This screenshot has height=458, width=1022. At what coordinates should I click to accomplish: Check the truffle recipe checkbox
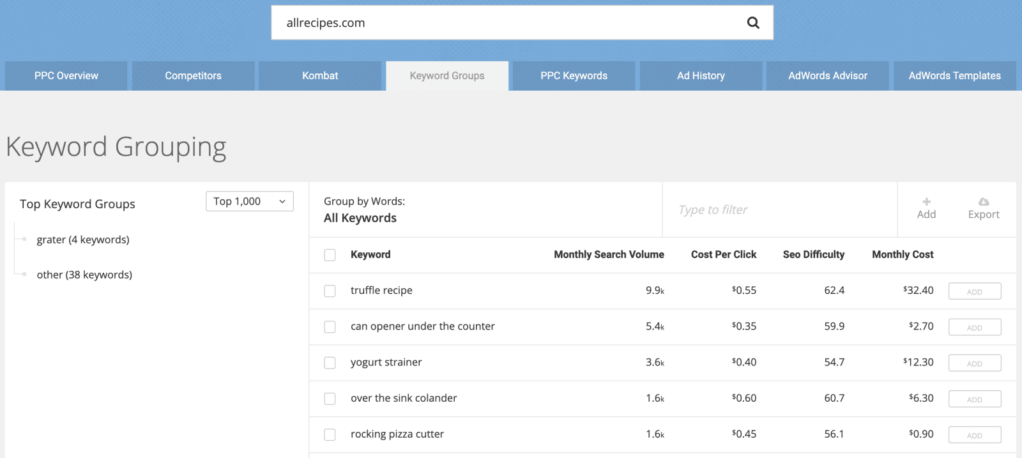pos(330,291)
